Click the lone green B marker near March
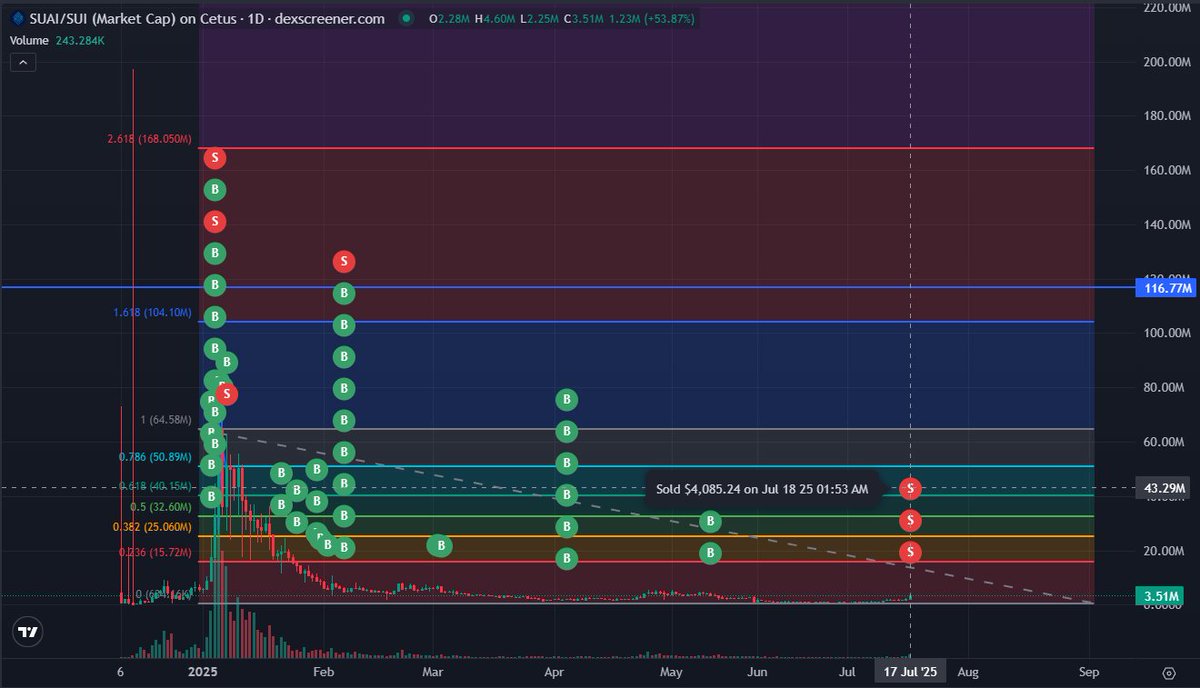 440,546
